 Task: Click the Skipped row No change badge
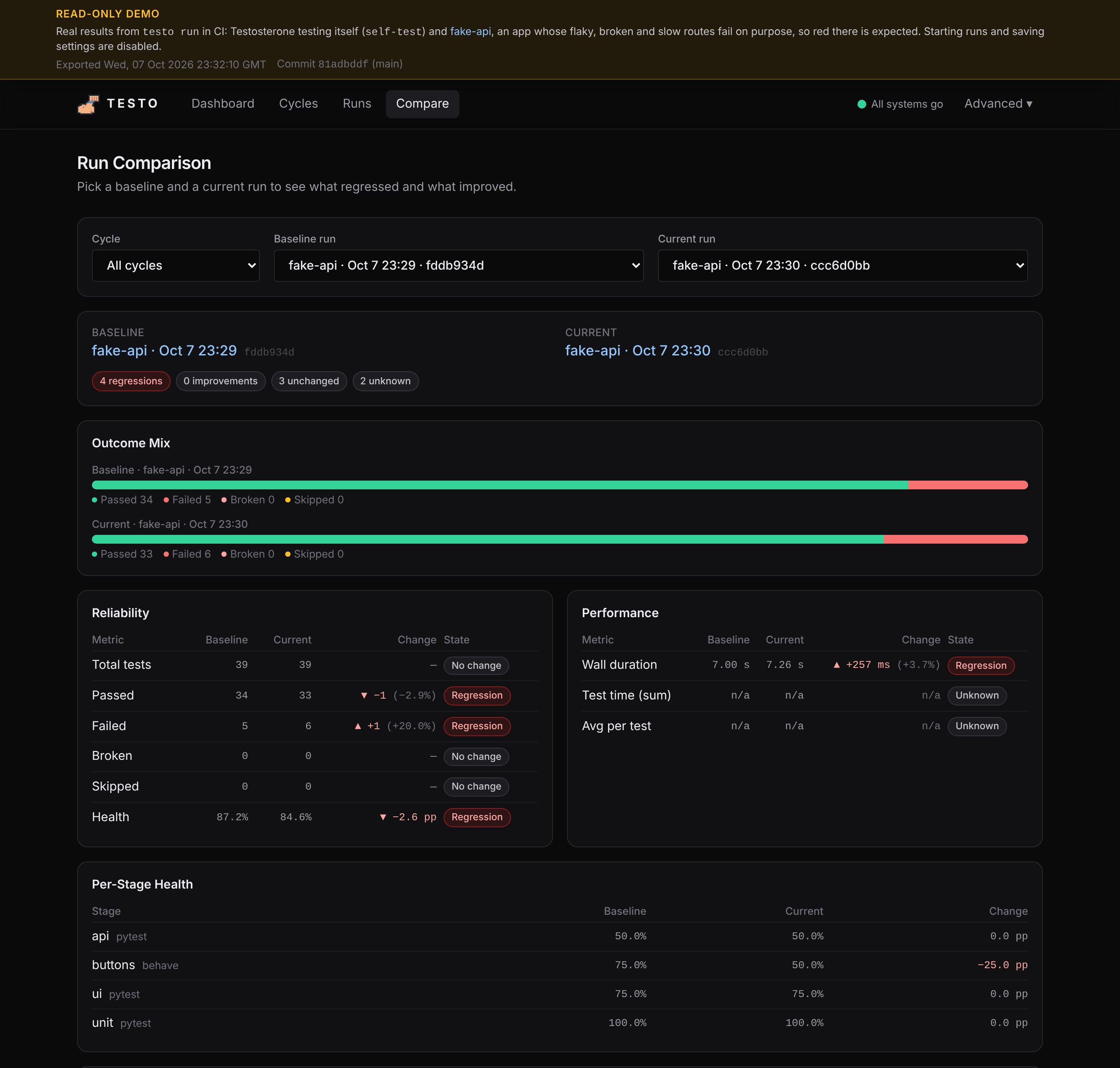(x=476, y=787)
